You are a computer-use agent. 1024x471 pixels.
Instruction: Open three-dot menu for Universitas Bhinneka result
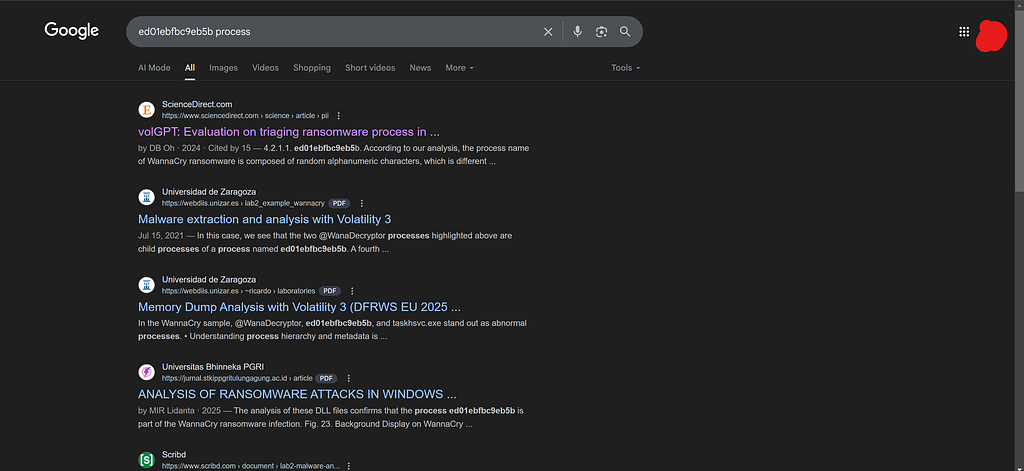(349, 378)
